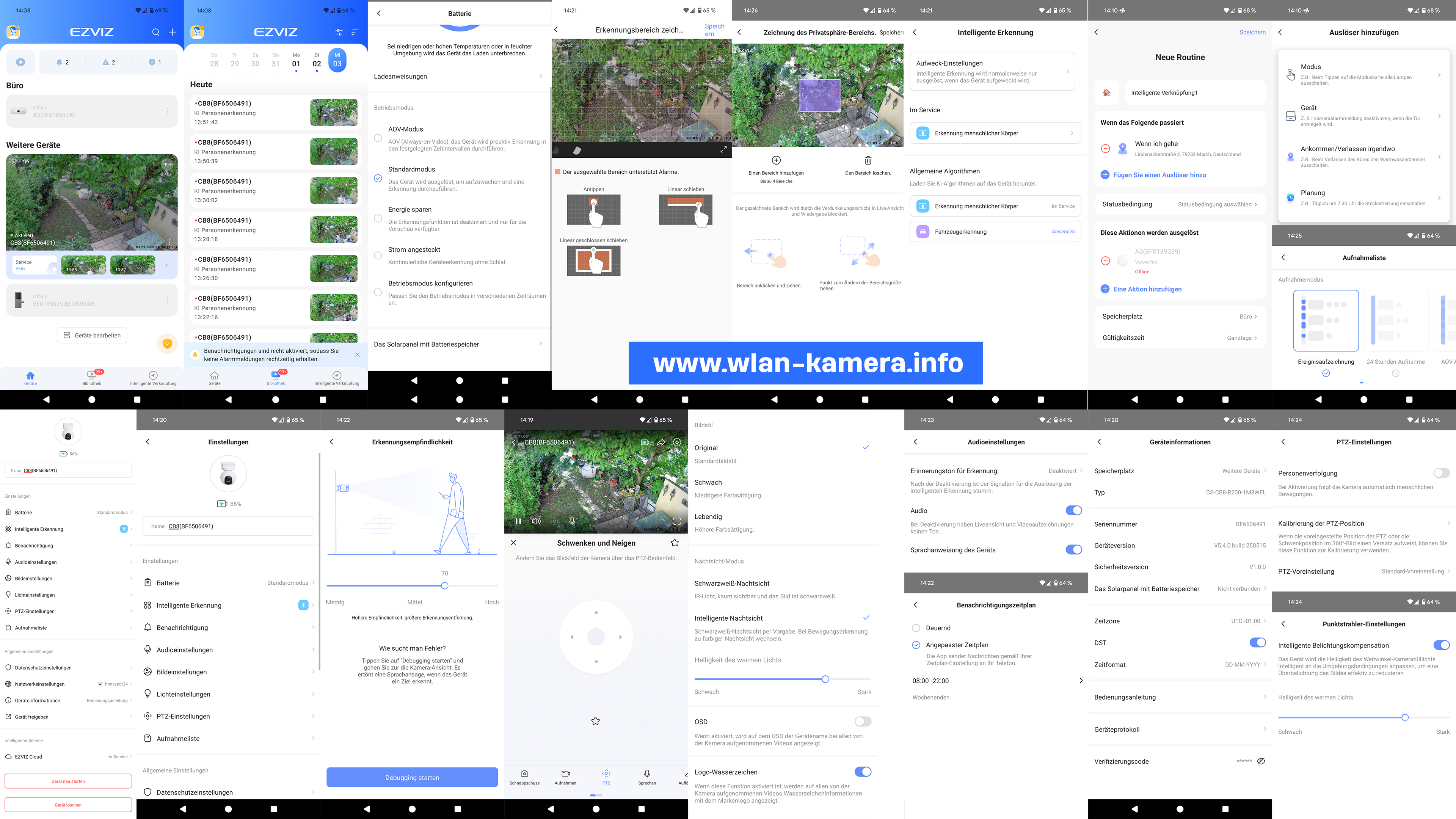Select date Mo 01 in calendar strip
Viewport: 1456px width, 819px height.
pyautogui.click(x=296, y=61)
